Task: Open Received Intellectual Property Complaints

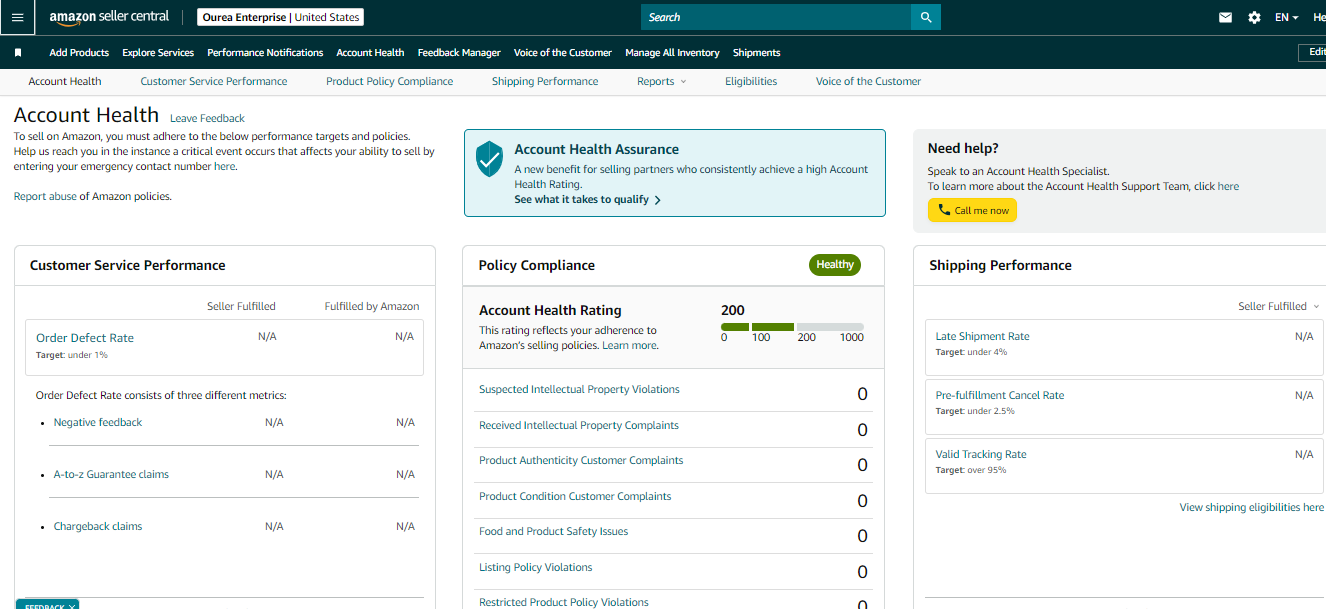Action: pos(579,425)
